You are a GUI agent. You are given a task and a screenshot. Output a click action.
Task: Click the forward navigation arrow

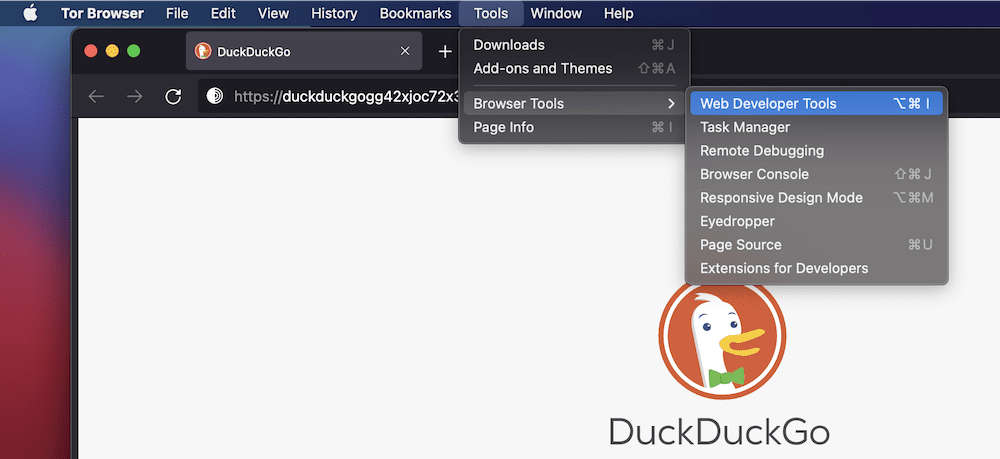[134, 97]
